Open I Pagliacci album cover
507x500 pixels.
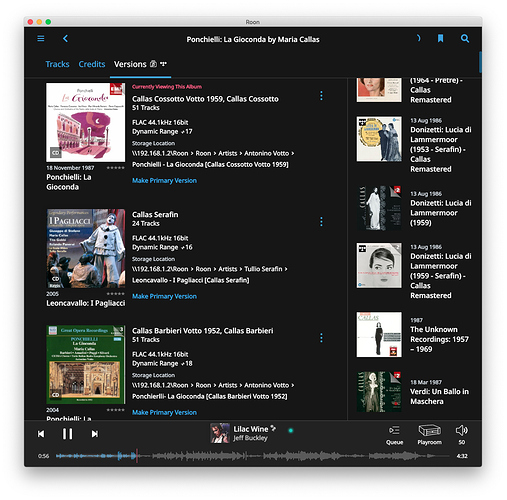86,248
